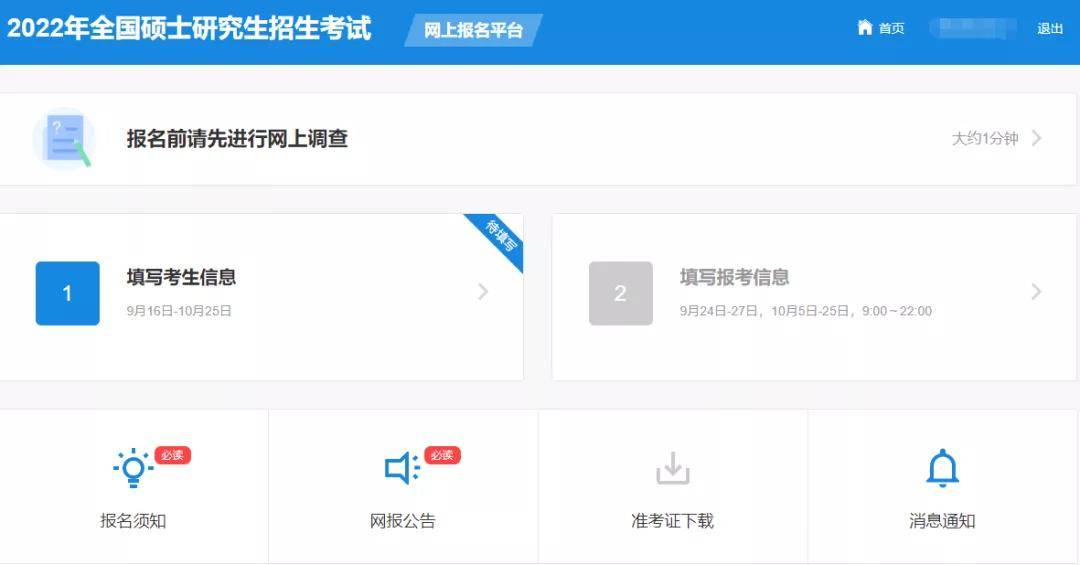The height and width of the screenshot is (565, 1080).
Task: Select the blue step 1 number box
Action: coord(68,294)
